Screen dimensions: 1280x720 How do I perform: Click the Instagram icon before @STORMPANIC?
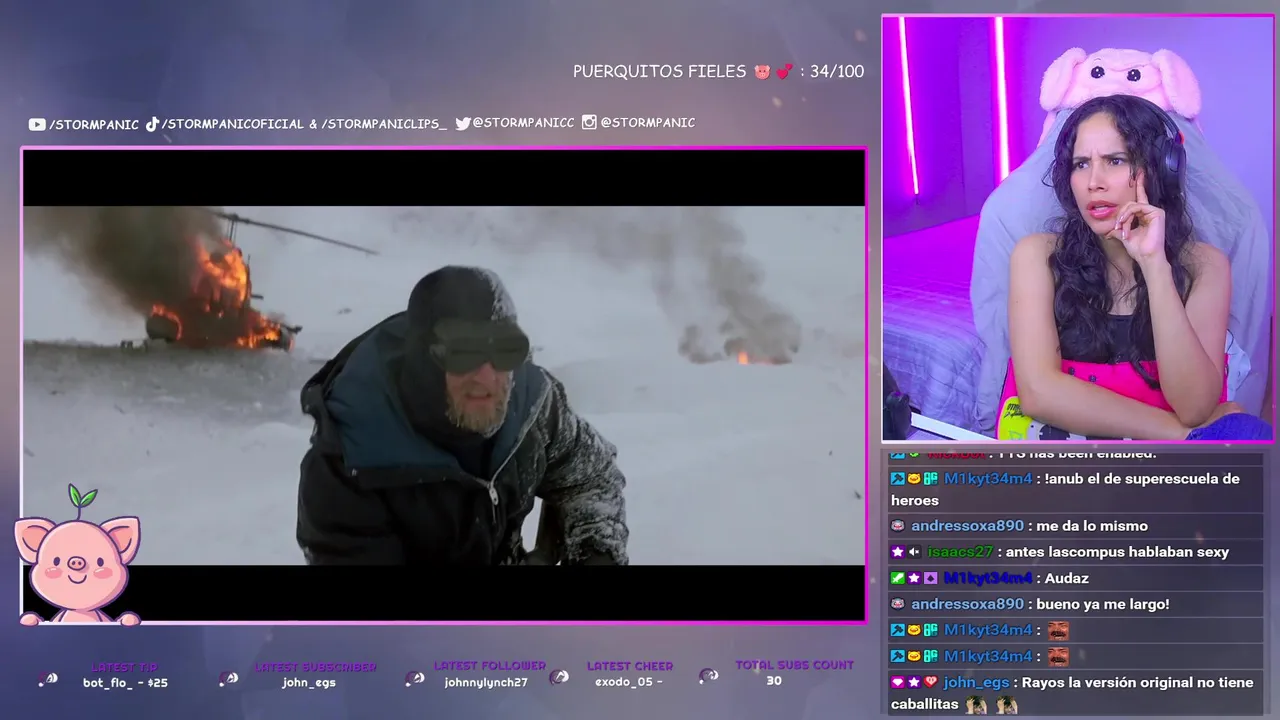click(x=589, y=122)
